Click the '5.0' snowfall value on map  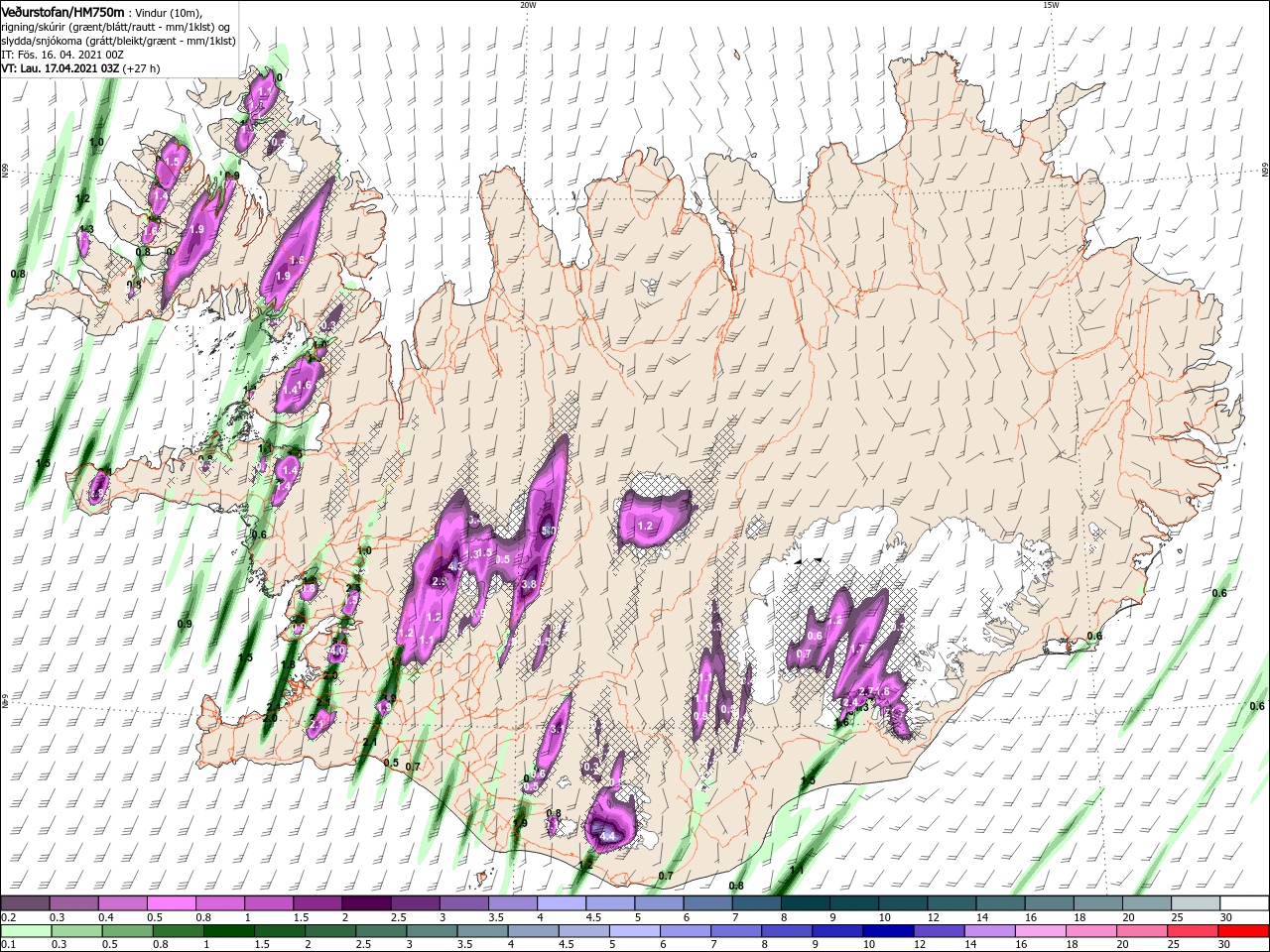547,532
